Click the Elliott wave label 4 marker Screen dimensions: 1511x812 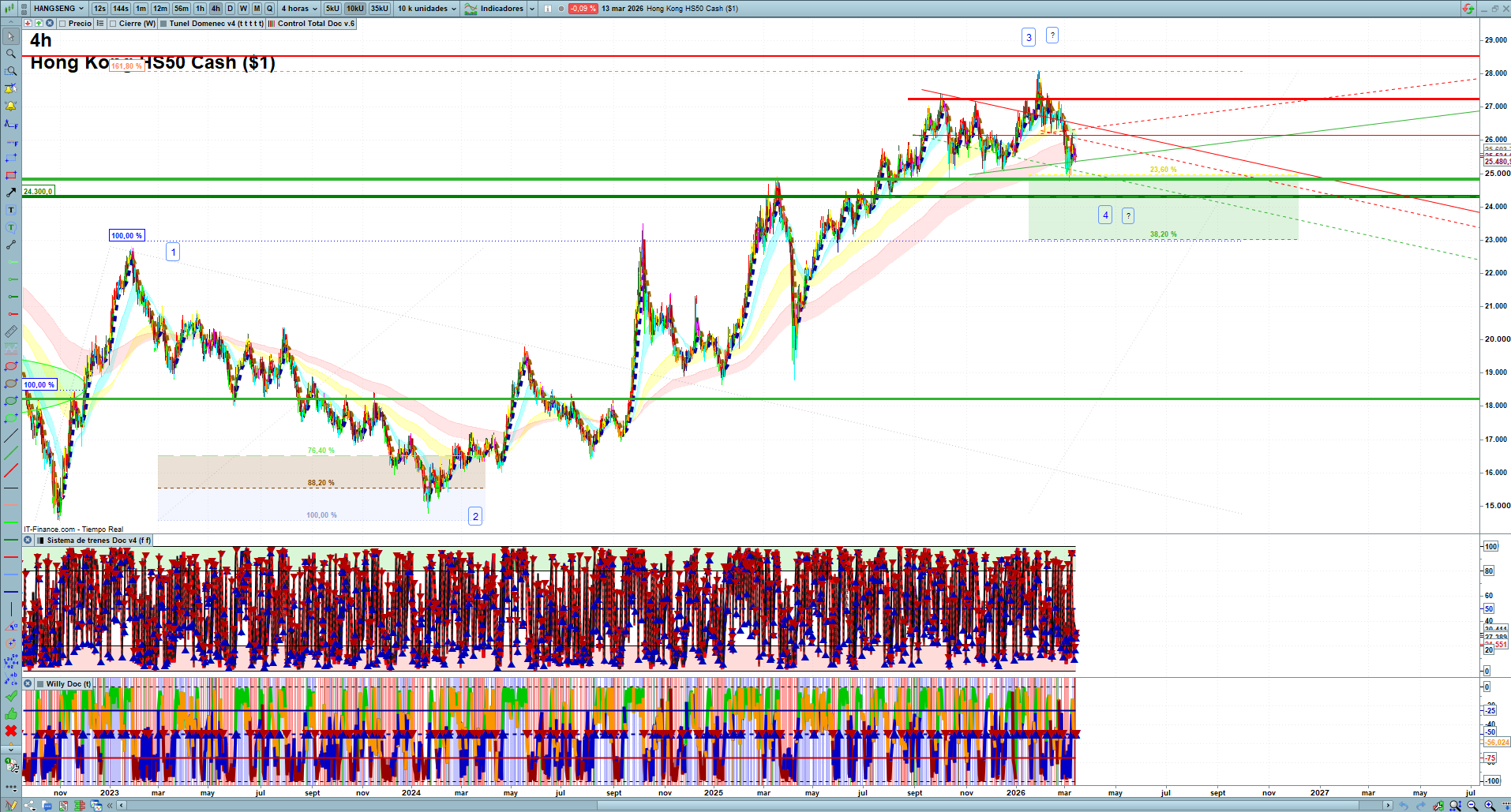pos(1106,215)
